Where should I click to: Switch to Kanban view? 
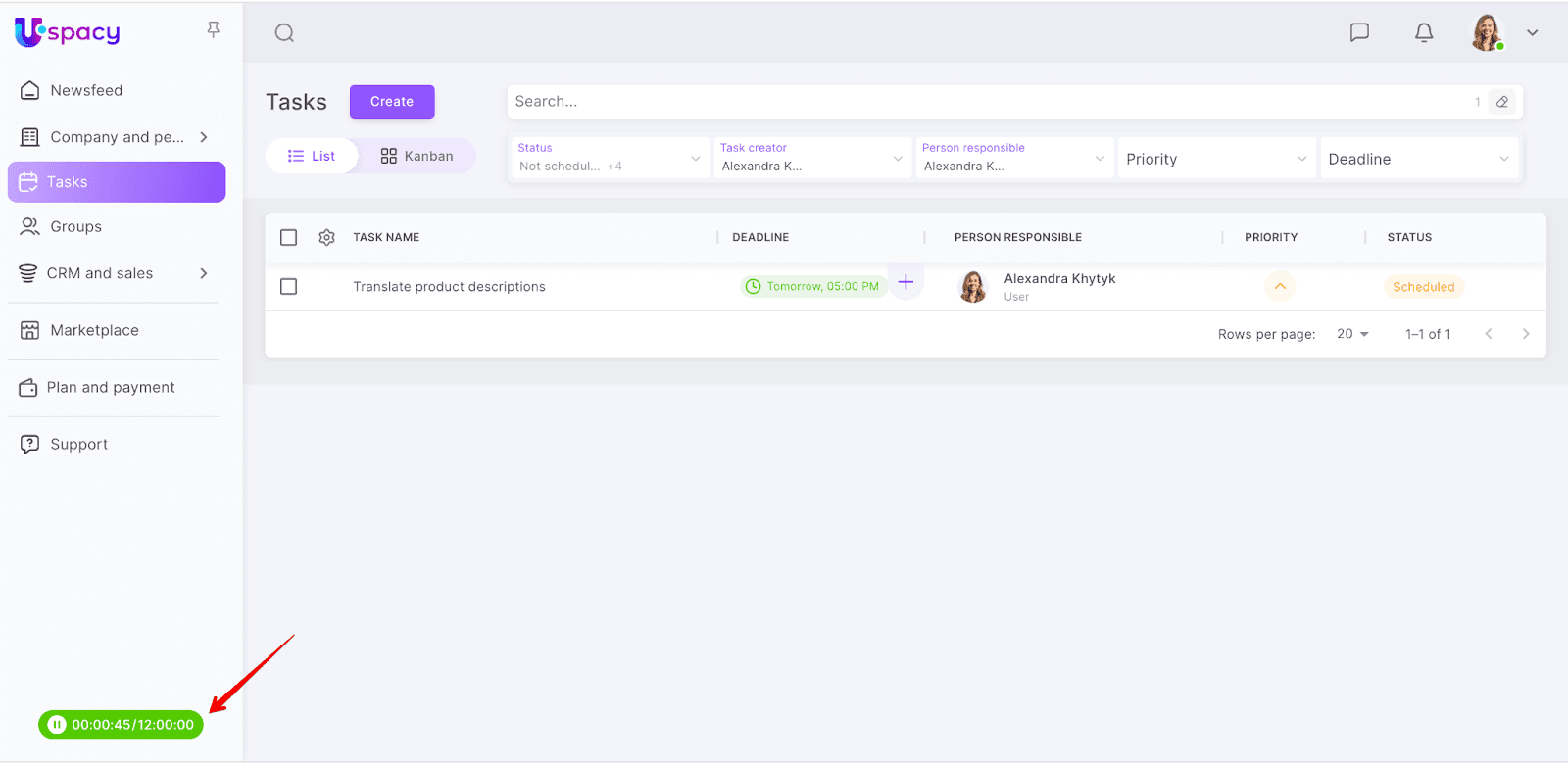416,157
